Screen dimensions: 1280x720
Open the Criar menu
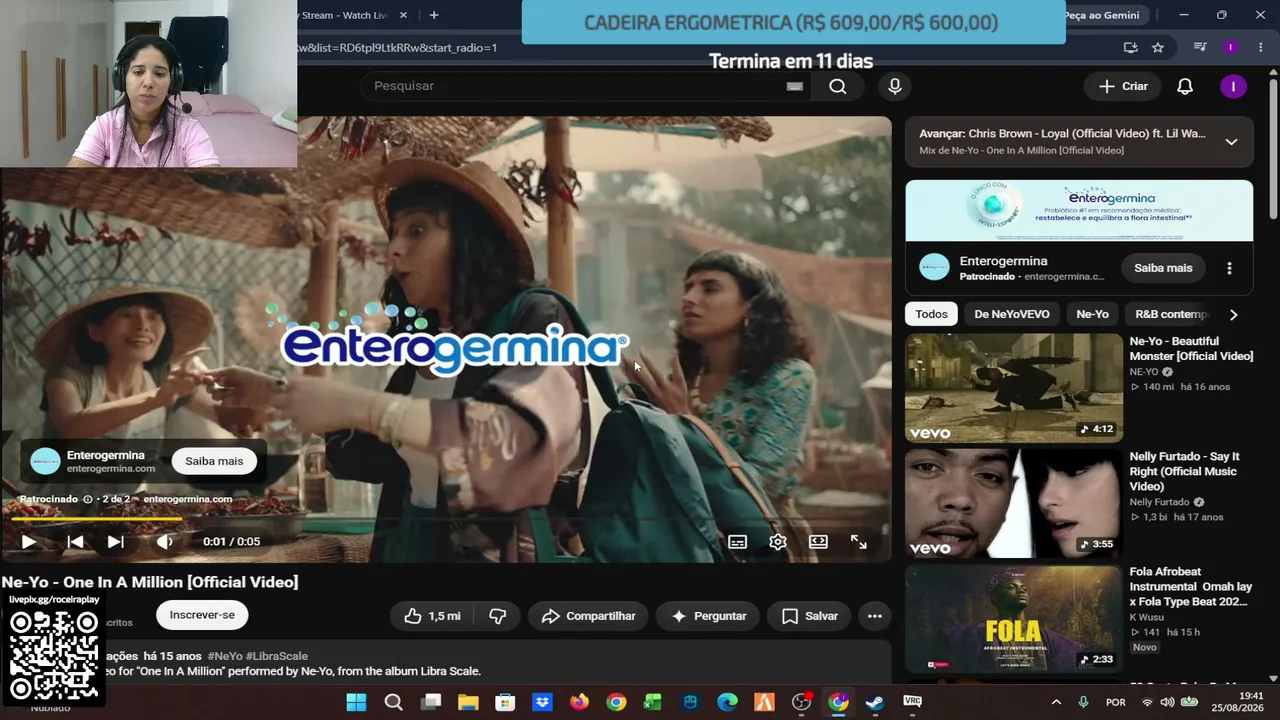[1123, 86]
